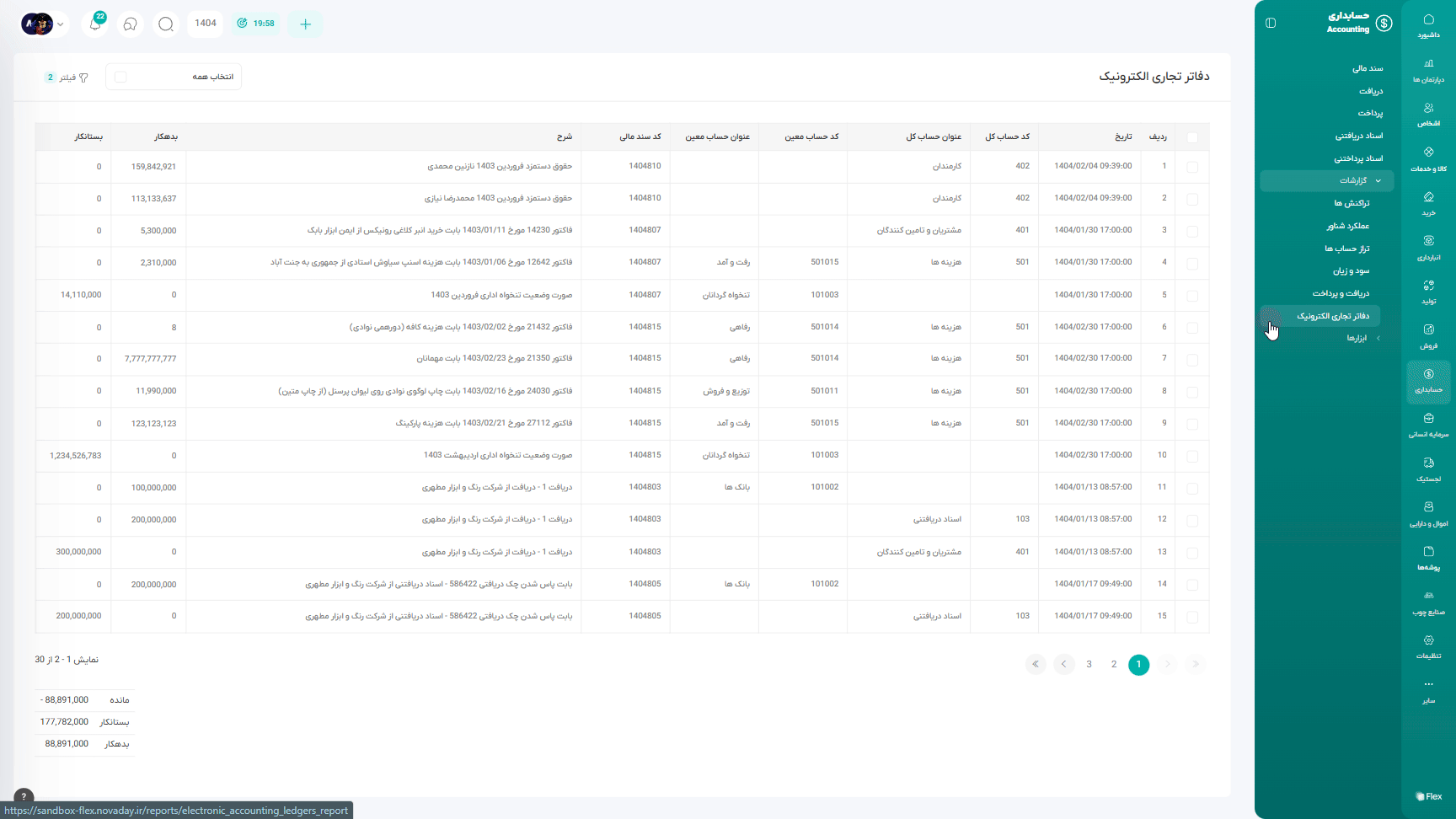
Task: Open the notifications bell with 22 badge
Action: 95,24
